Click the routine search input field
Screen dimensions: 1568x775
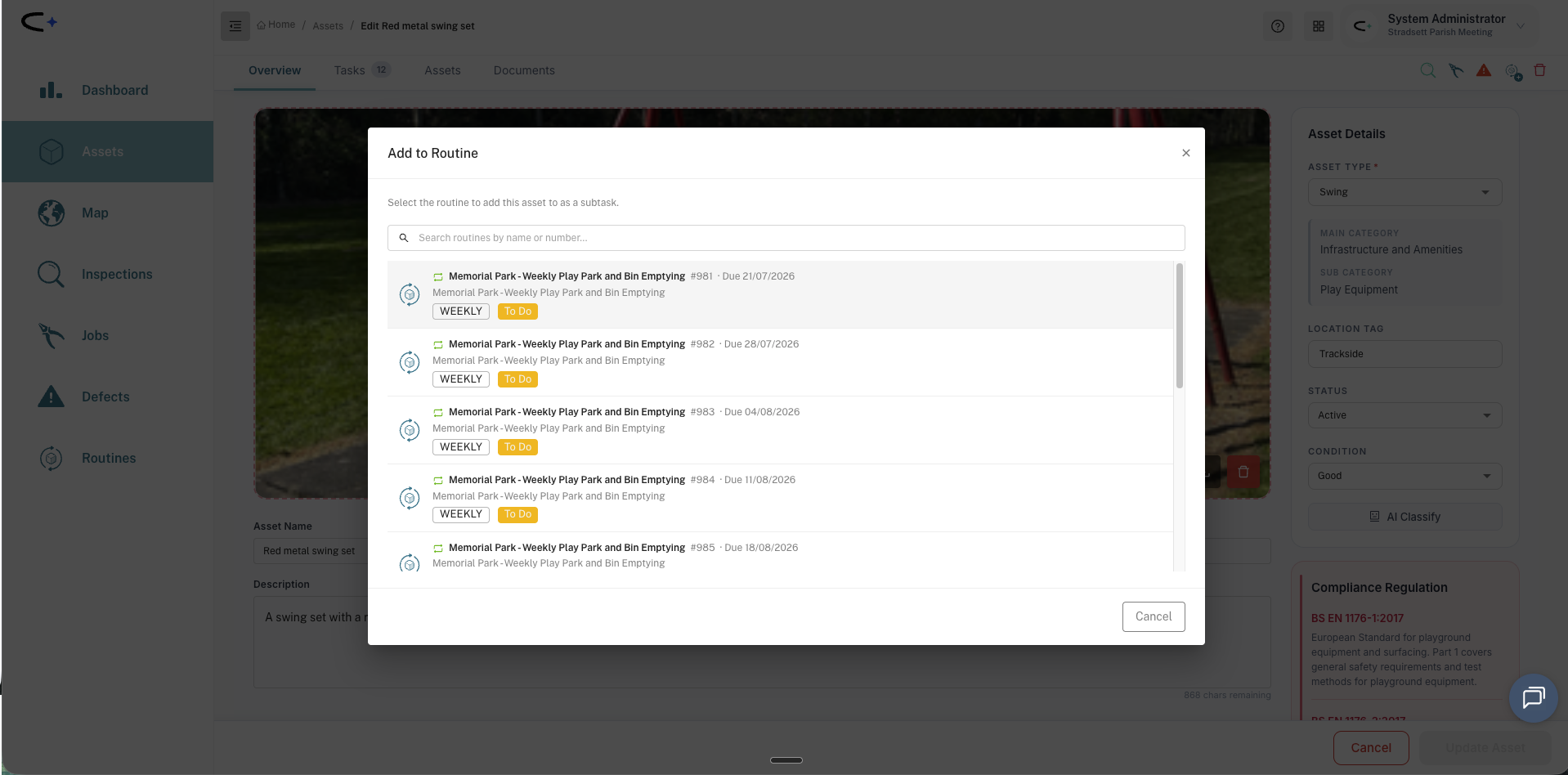point(786,238)
